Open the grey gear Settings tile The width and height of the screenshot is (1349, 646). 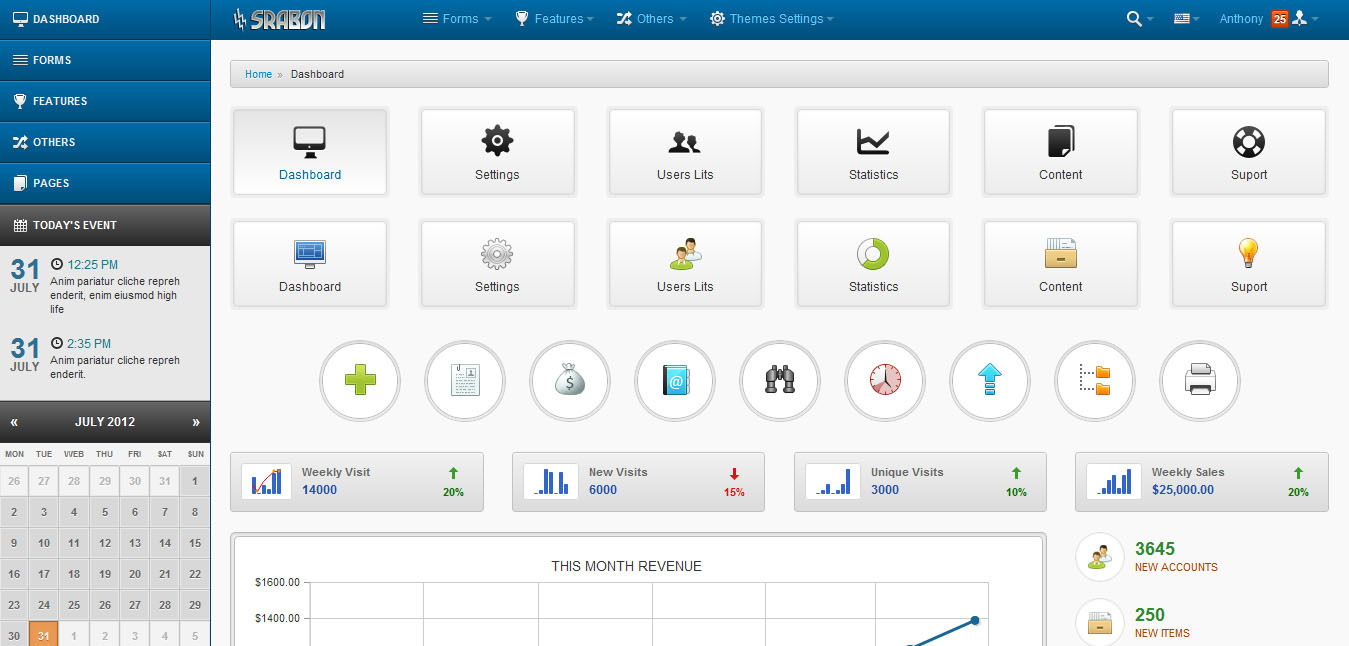(x=497, y=264)
